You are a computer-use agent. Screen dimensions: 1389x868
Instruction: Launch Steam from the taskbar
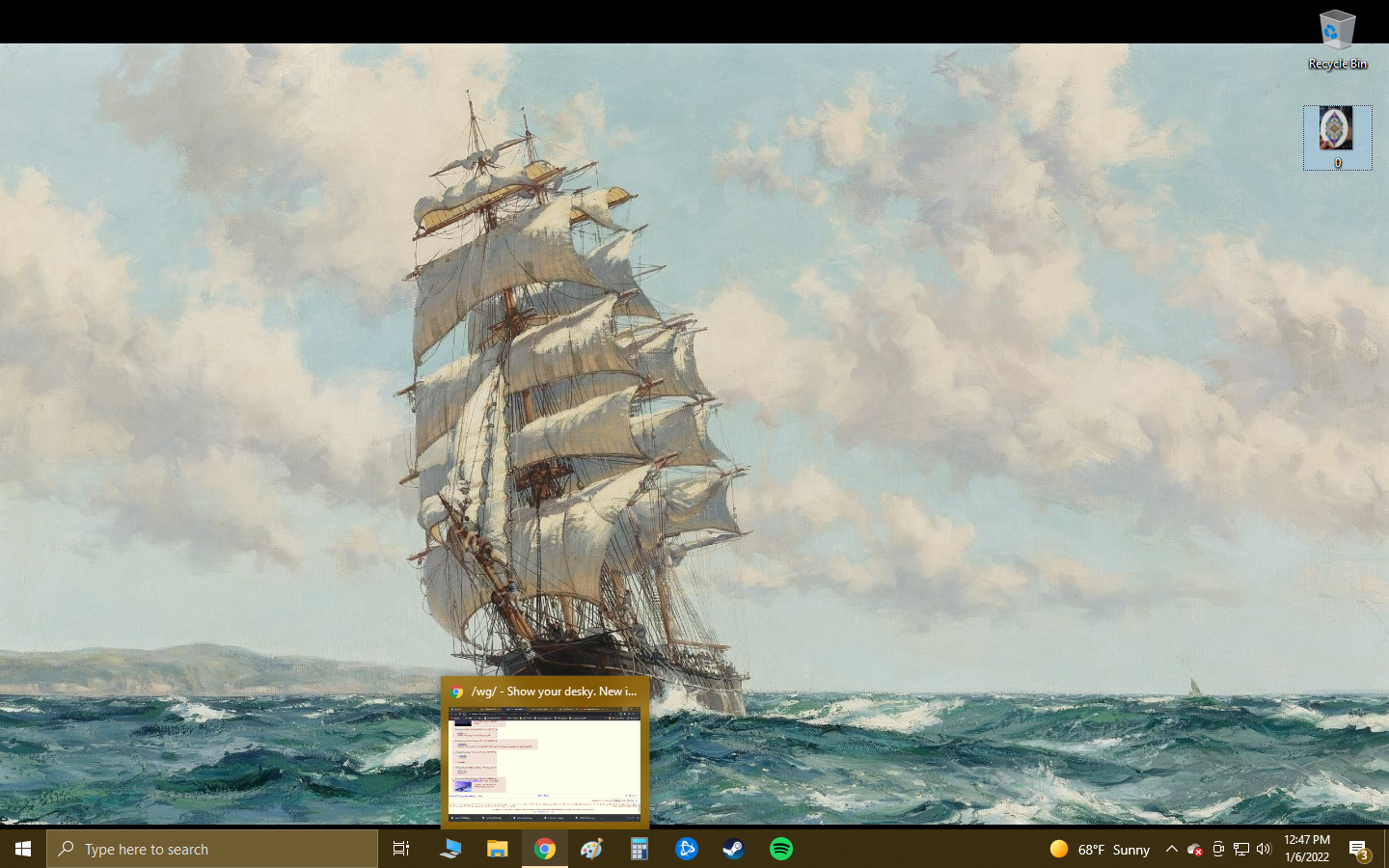733,849
